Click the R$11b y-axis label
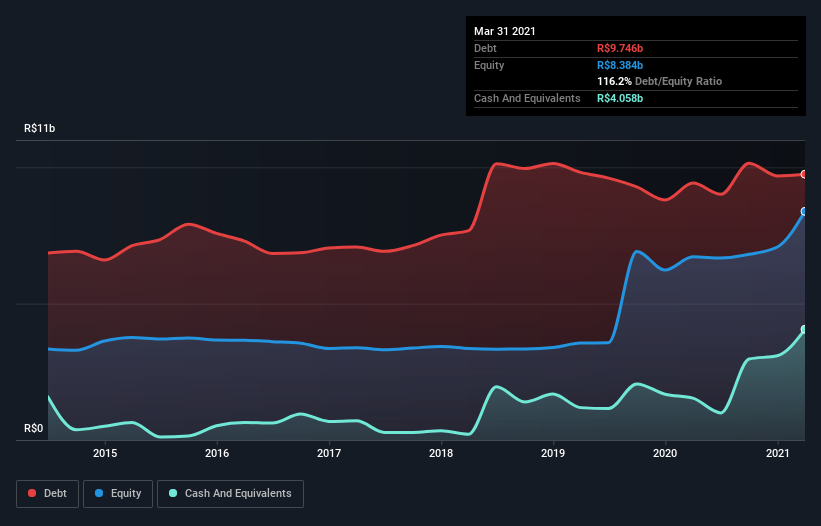Image resolution: width=821 pixels, height=526 pixels. 39,128
